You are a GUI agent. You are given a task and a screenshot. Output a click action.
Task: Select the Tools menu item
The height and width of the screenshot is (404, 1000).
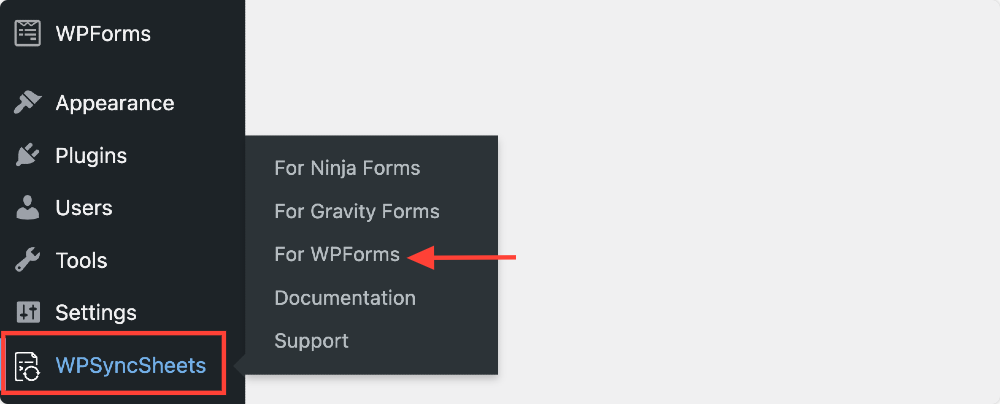[x=81, y=260]
